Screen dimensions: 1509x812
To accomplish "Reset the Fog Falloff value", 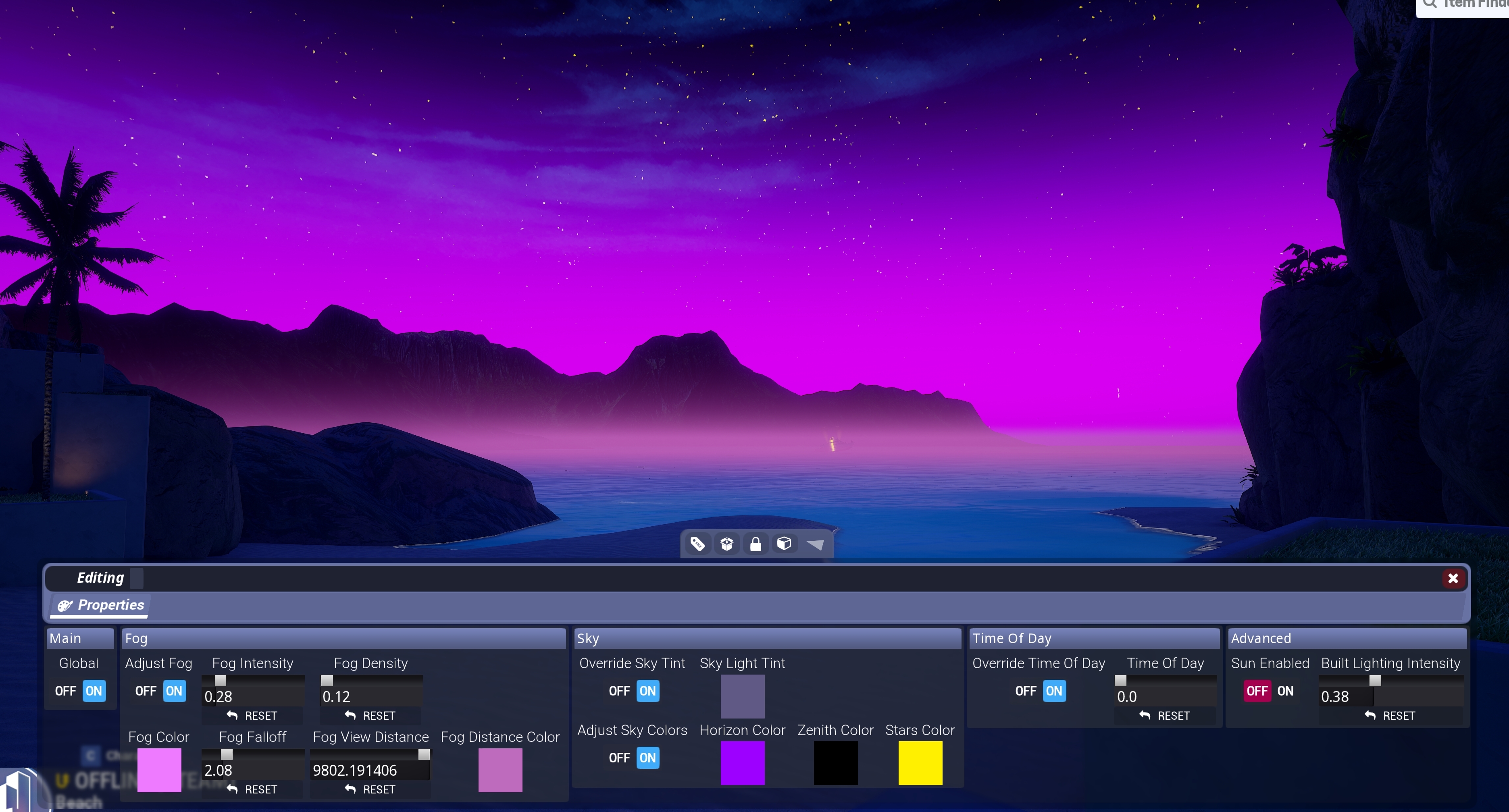I will 252,789.
